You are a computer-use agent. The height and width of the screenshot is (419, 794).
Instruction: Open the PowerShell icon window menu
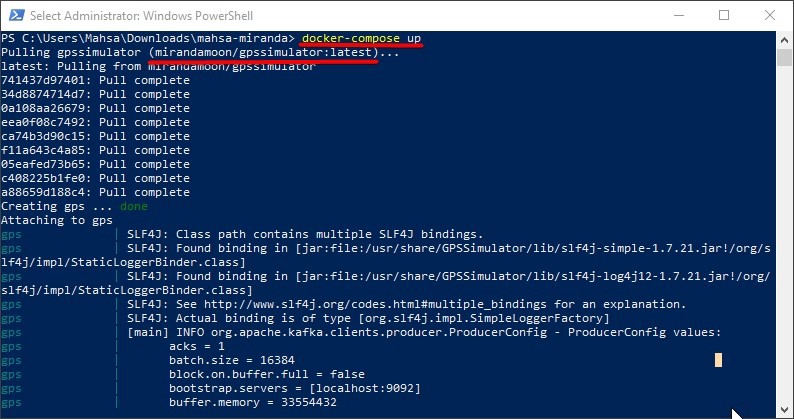16,15
